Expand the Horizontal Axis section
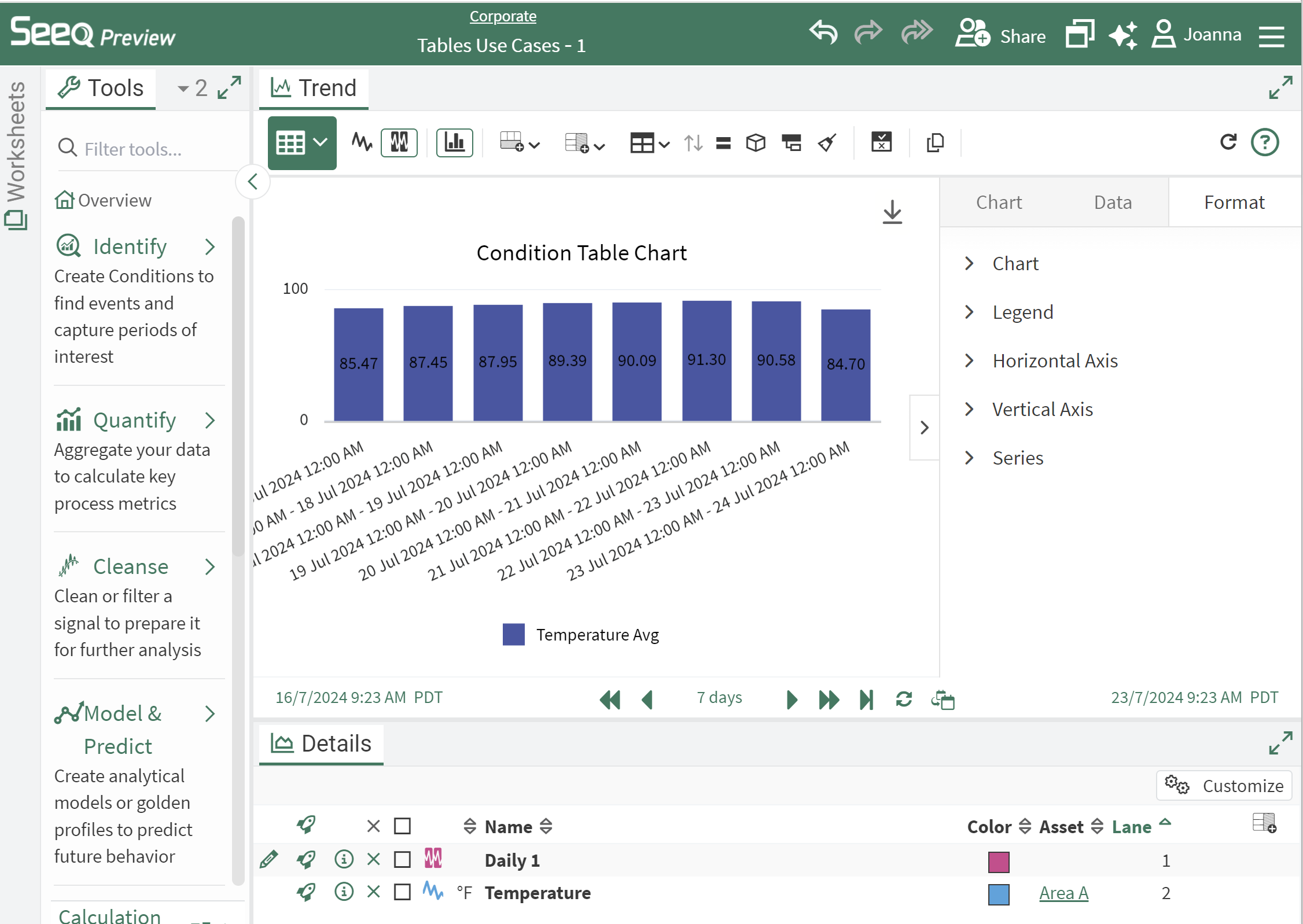Viewport: 1303px width, 924px height. (x=1041, y=360)
